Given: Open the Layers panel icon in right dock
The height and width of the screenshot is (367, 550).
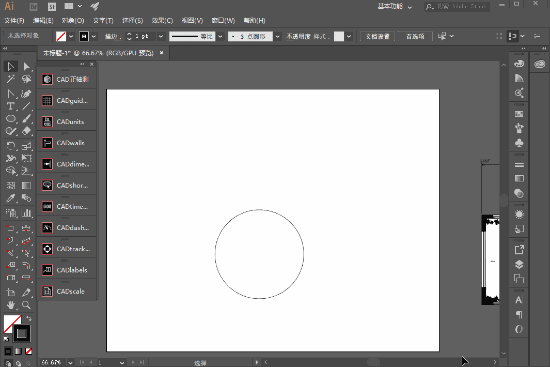Looking at the screenshot, I should coord(519,264).
